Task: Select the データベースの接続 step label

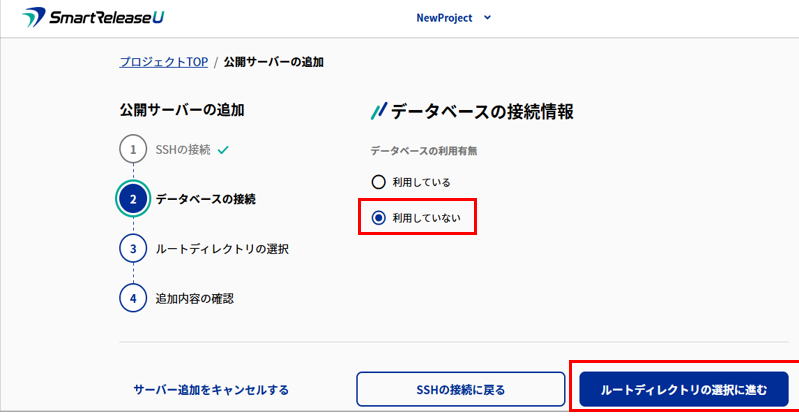Action: click(x=206, y=199)
